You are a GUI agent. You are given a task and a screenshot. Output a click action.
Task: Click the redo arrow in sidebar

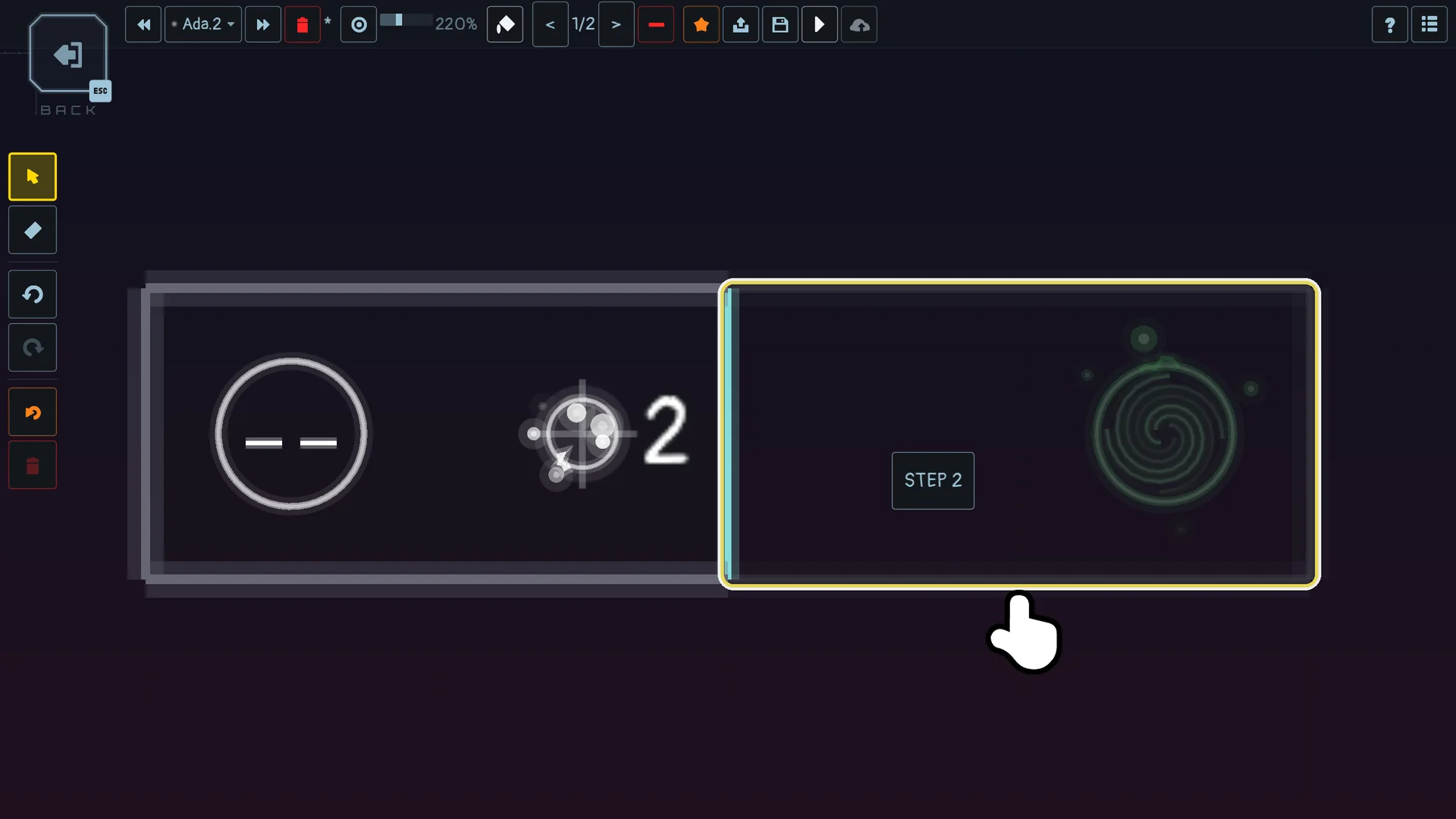(x=33, y=347)
